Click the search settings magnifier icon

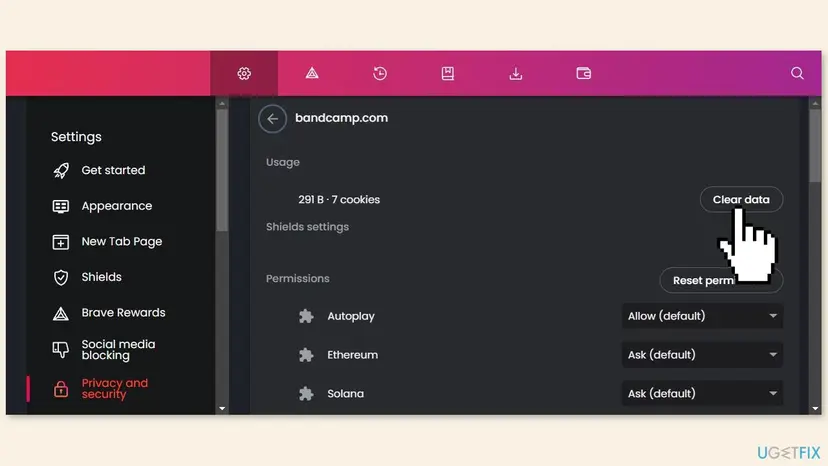pos(797,73)
